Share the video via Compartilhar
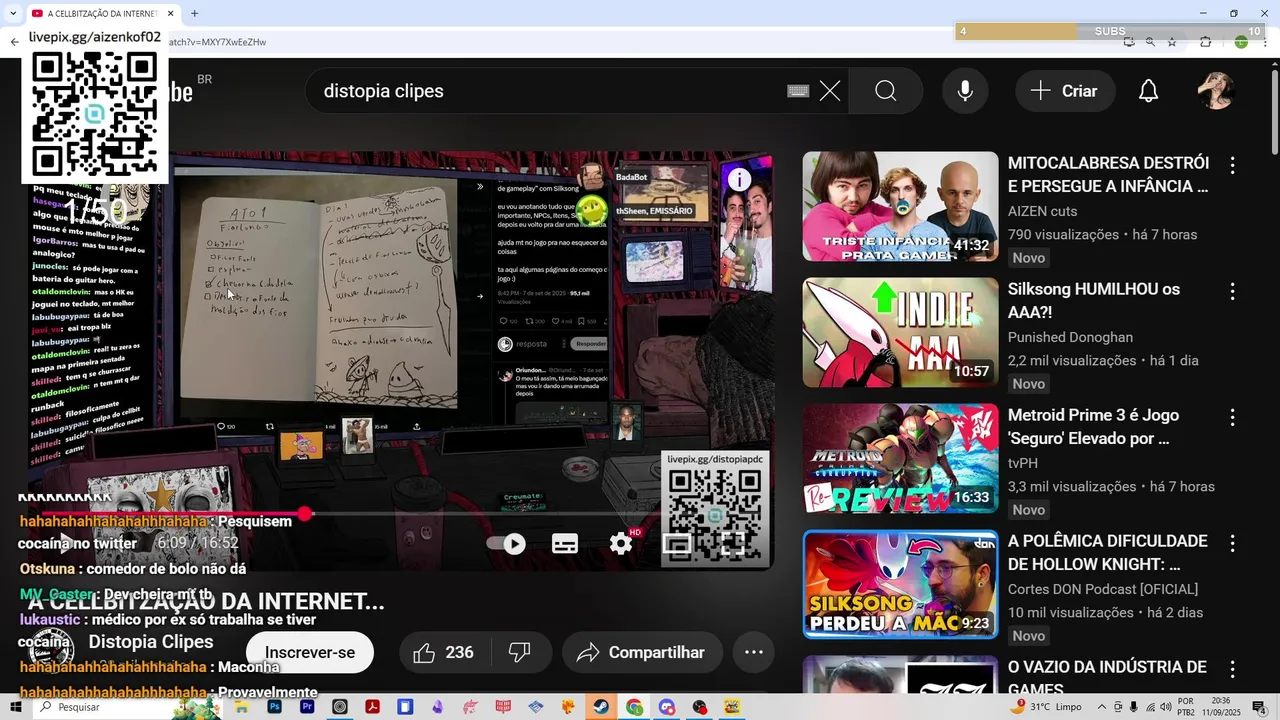1280x720 pixels. pyautogui.click(x=642, y=652)
